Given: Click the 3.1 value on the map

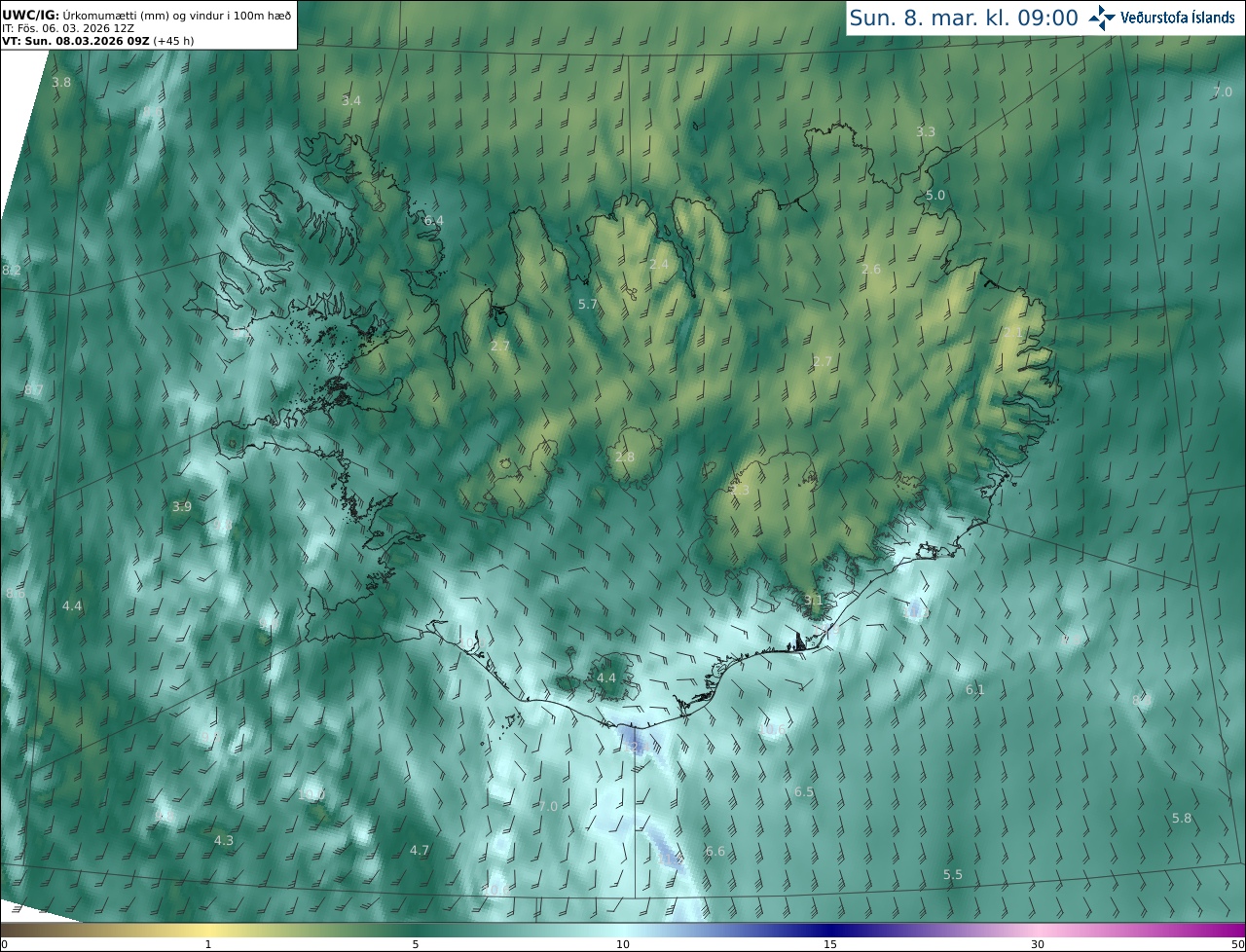Looking at the screenshot, I should (814, 602).
